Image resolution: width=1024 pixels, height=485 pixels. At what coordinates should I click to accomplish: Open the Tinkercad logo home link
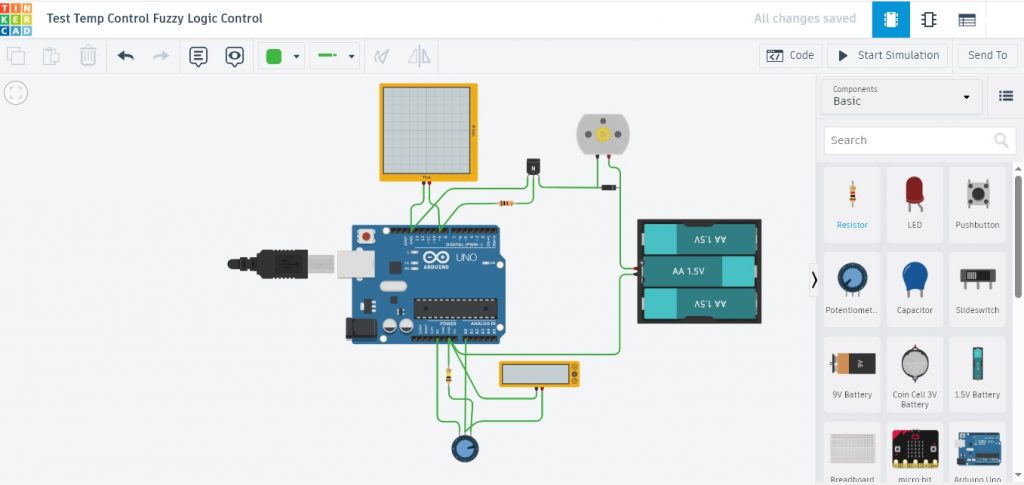pos(16,19)
